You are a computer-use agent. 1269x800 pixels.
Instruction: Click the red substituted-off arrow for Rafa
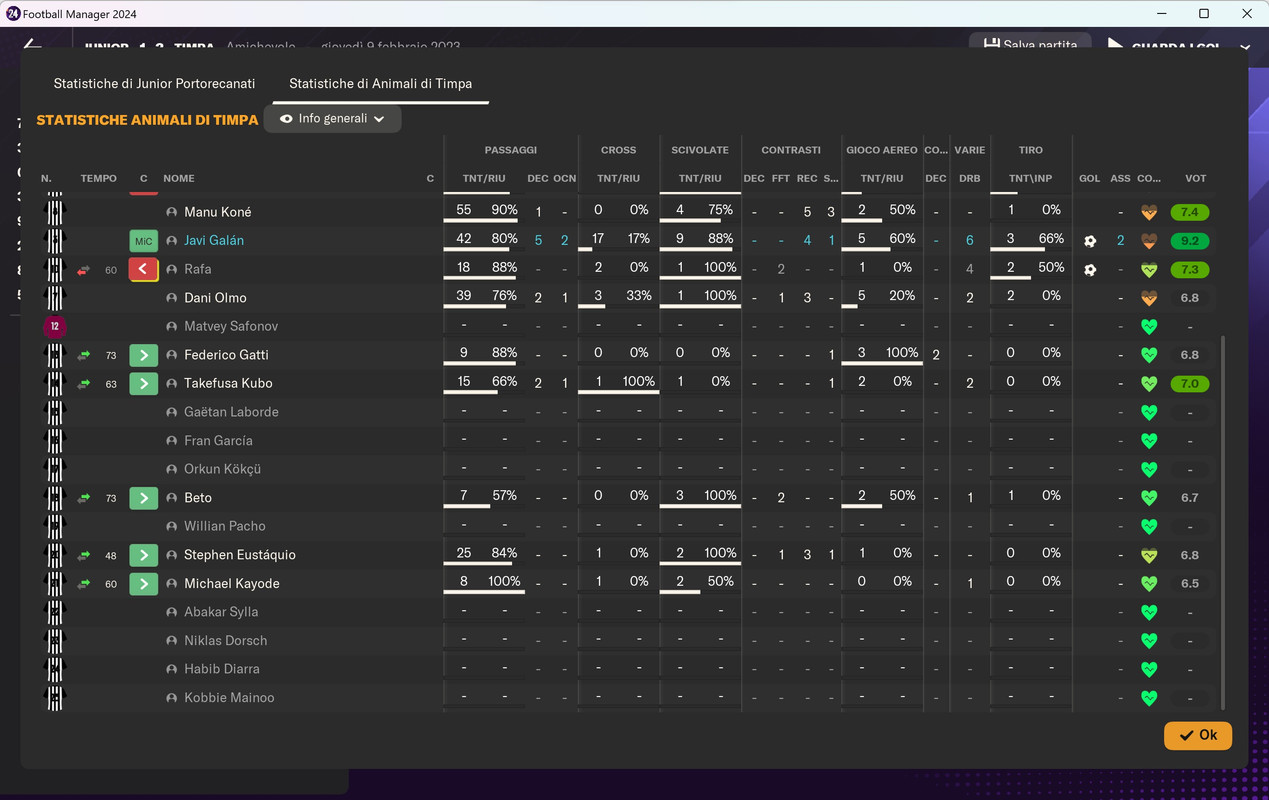tap(144, 269)
